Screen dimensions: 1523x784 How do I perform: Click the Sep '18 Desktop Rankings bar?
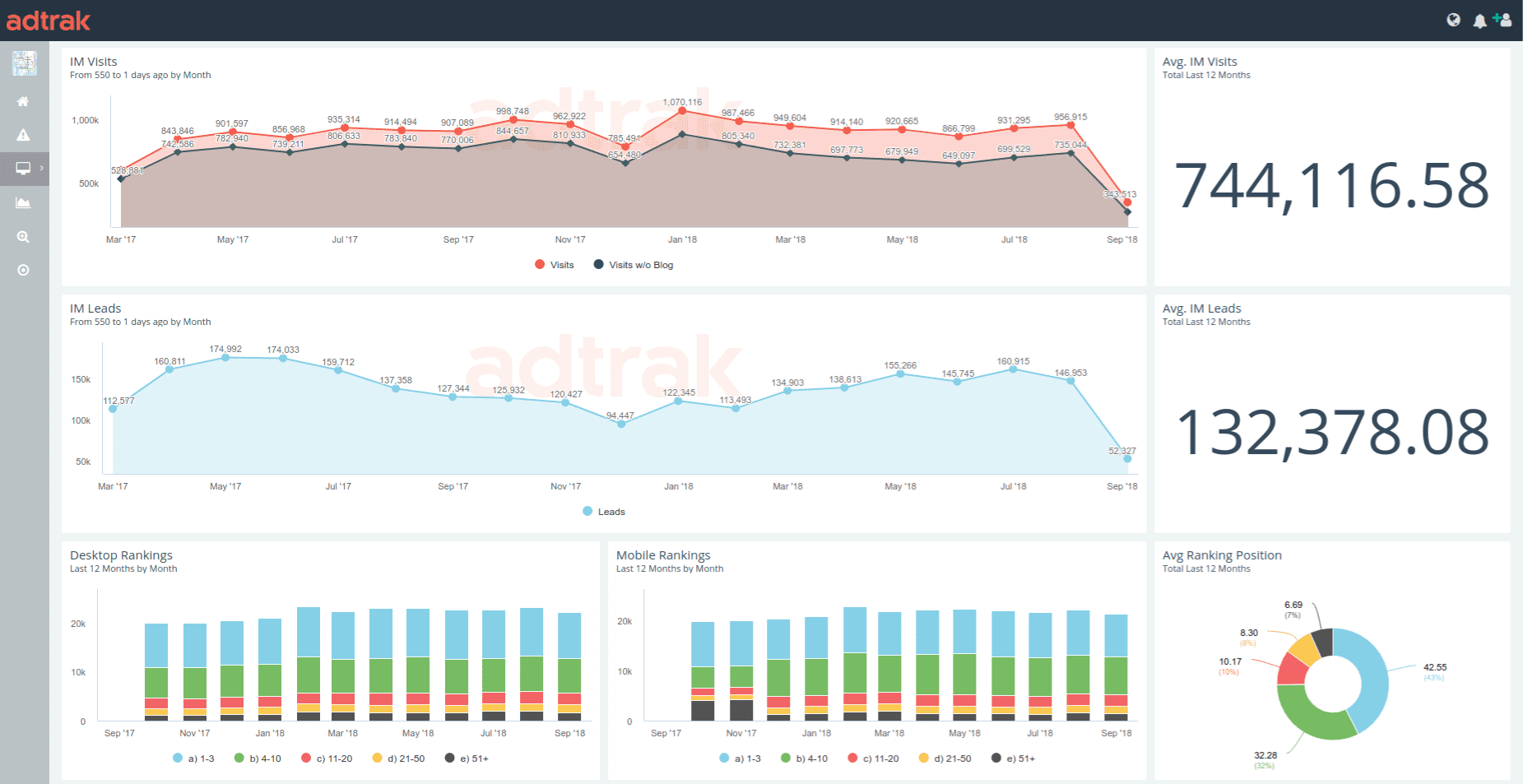coord(569,667)
